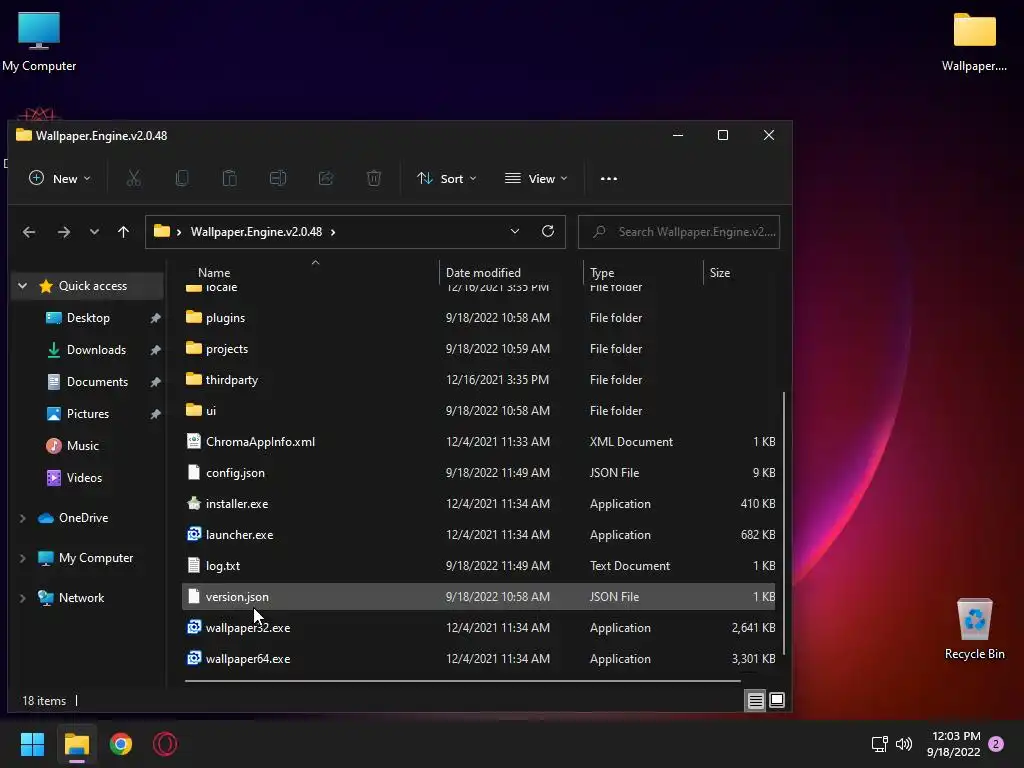Open Downloads in Quick access
The height and width of the screenshot is (768, 1024).
point(96,350)
